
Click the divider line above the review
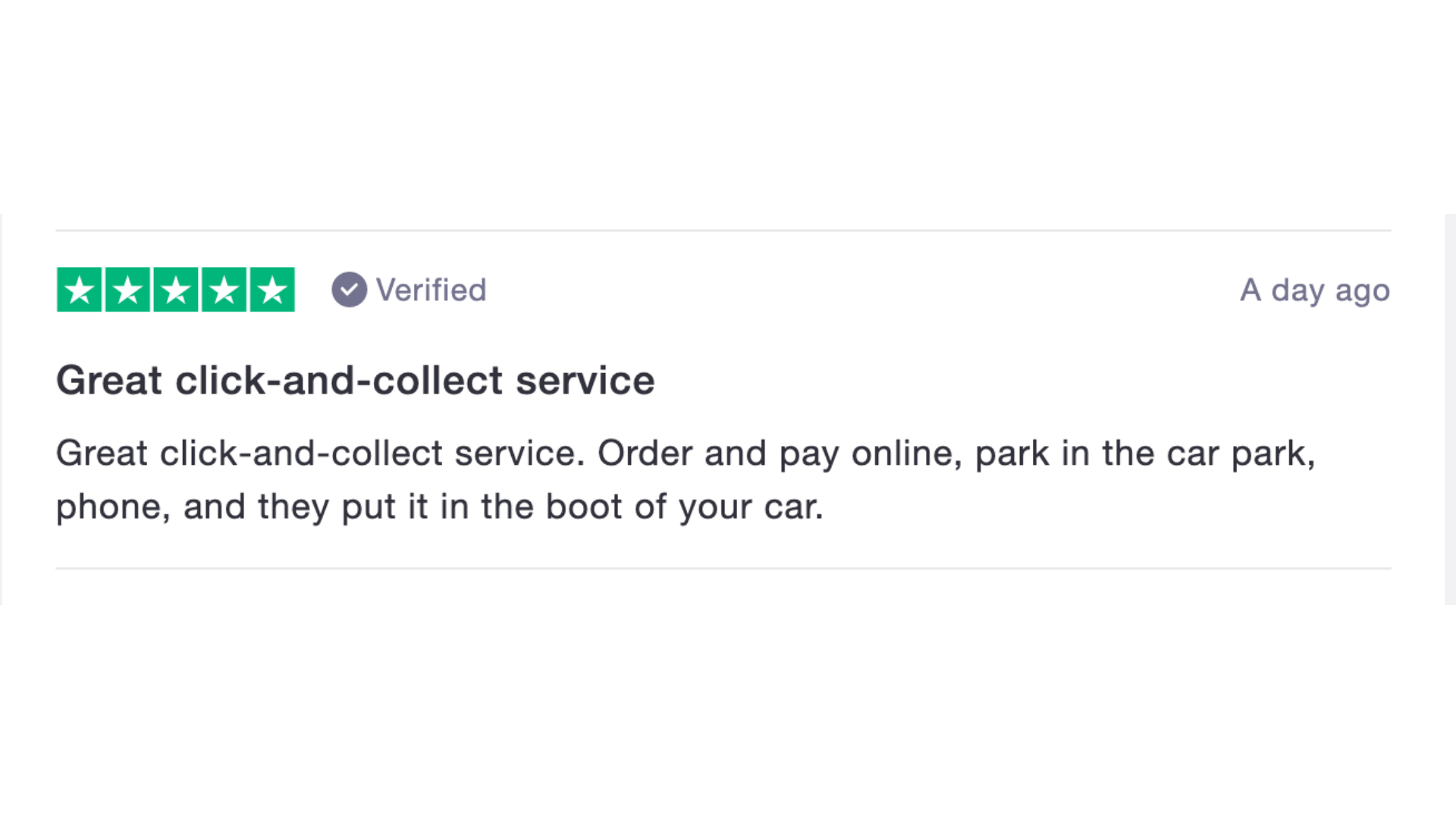pyautogui.click(x=723, y=230)
